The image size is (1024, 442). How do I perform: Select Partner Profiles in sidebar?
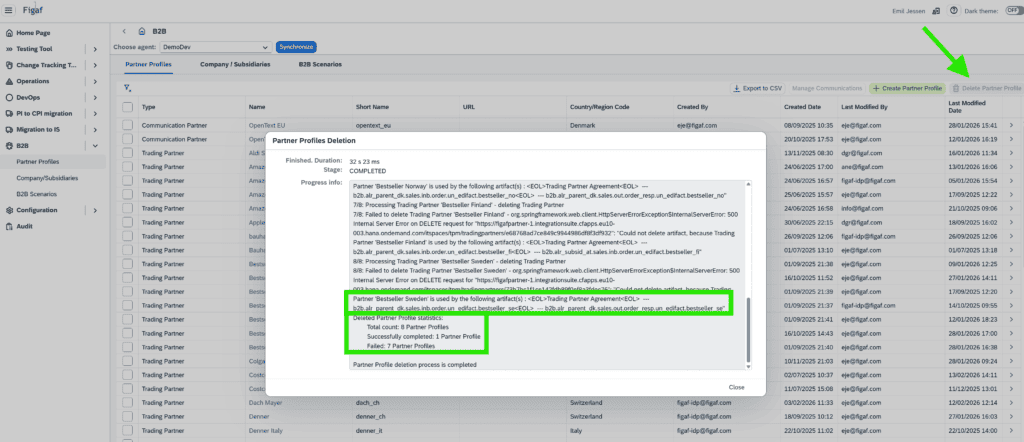(38, 162)
